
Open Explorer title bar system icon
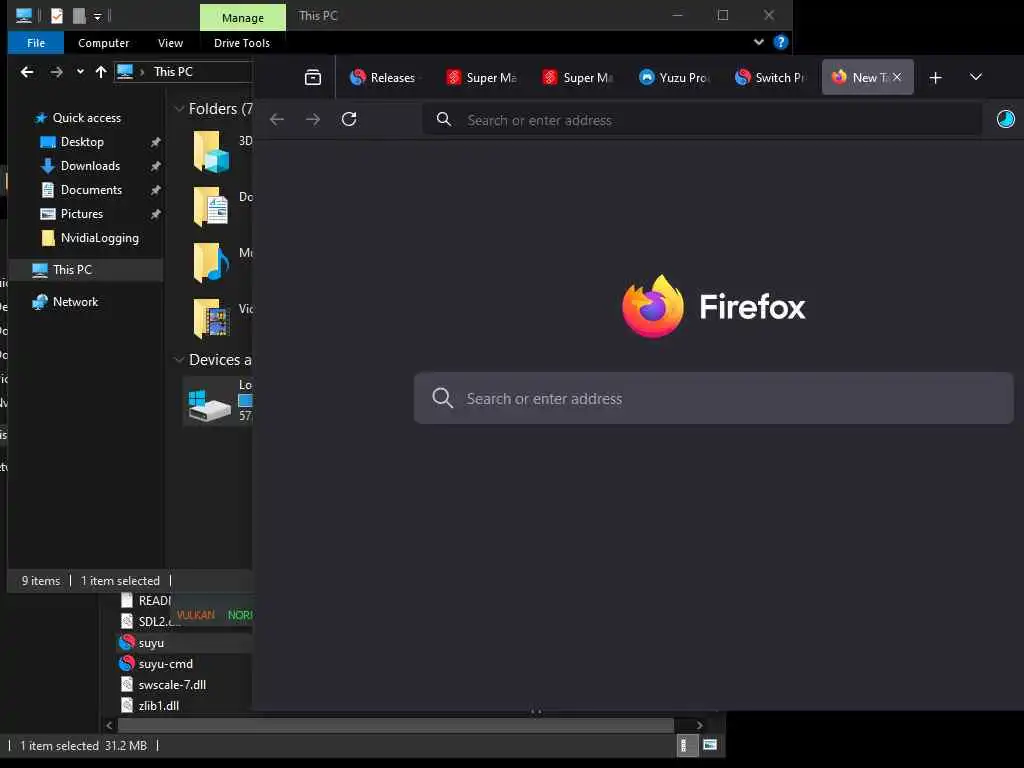click(24, 15)
